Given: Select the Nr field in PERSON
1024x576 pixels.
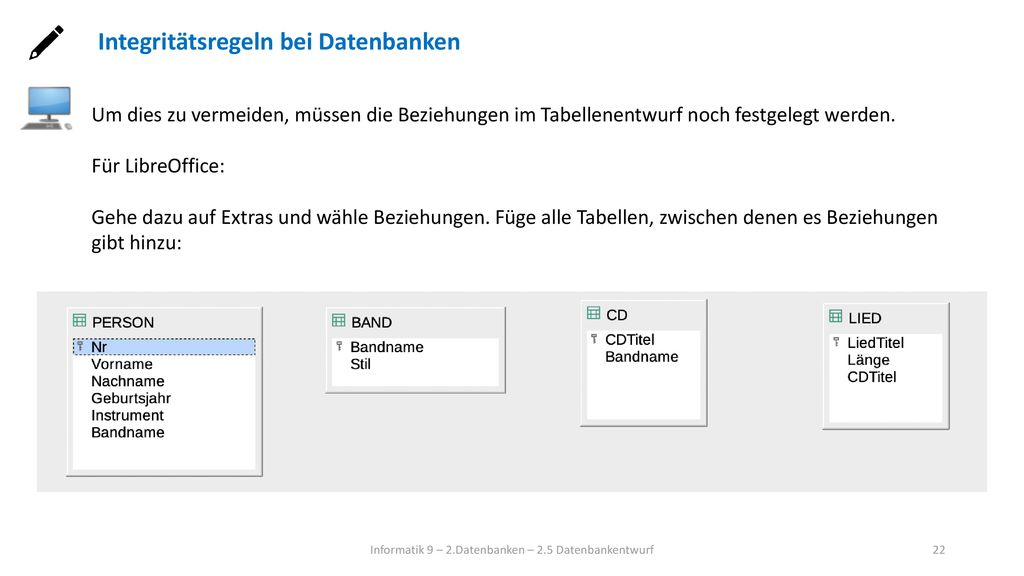Looking at the screenshot, I should 164,347.
